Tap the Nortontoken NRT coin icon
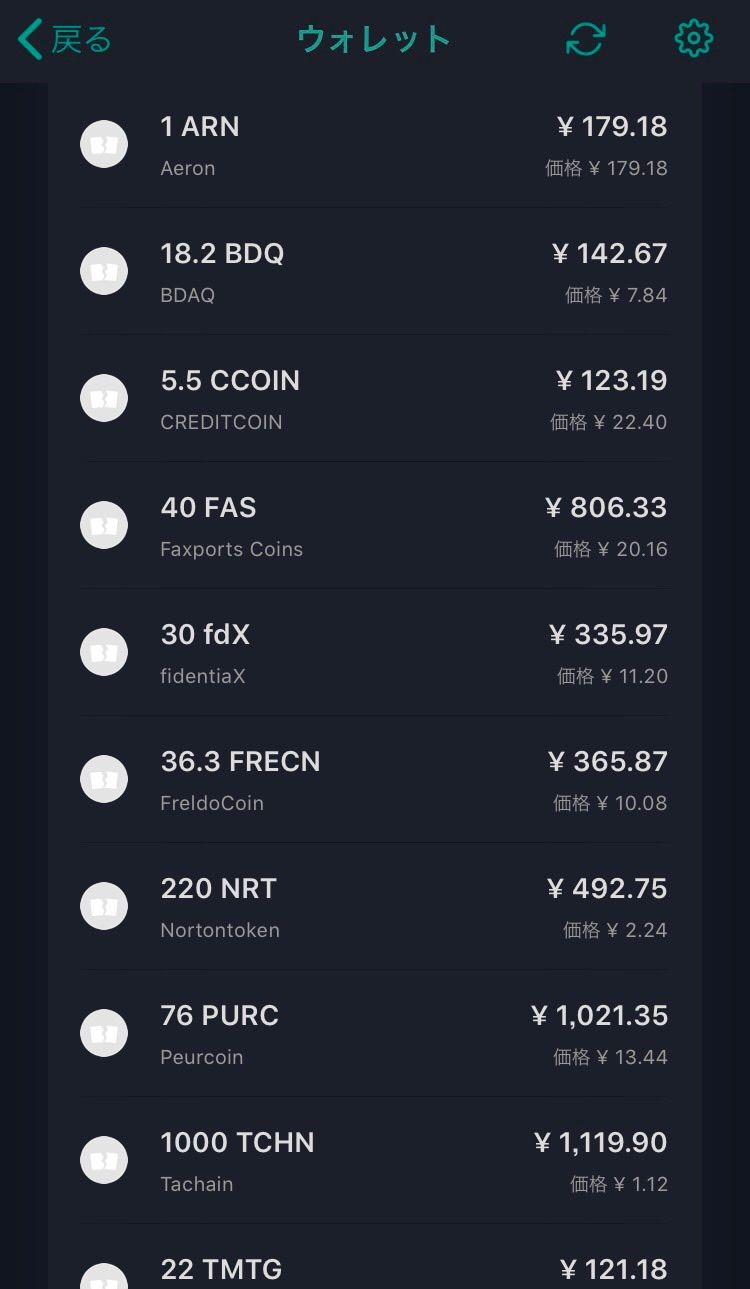Screen dimensions: 750x1289 click(104, 906)
